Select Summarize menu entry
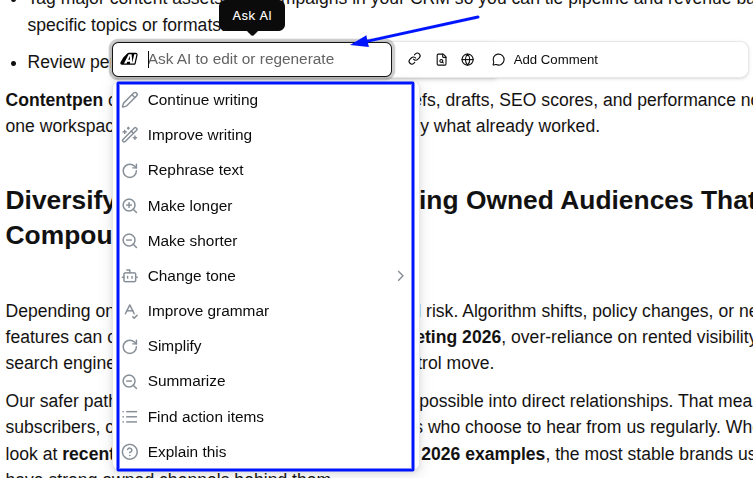Screen dimensions: 753x478 pos(265,381)
